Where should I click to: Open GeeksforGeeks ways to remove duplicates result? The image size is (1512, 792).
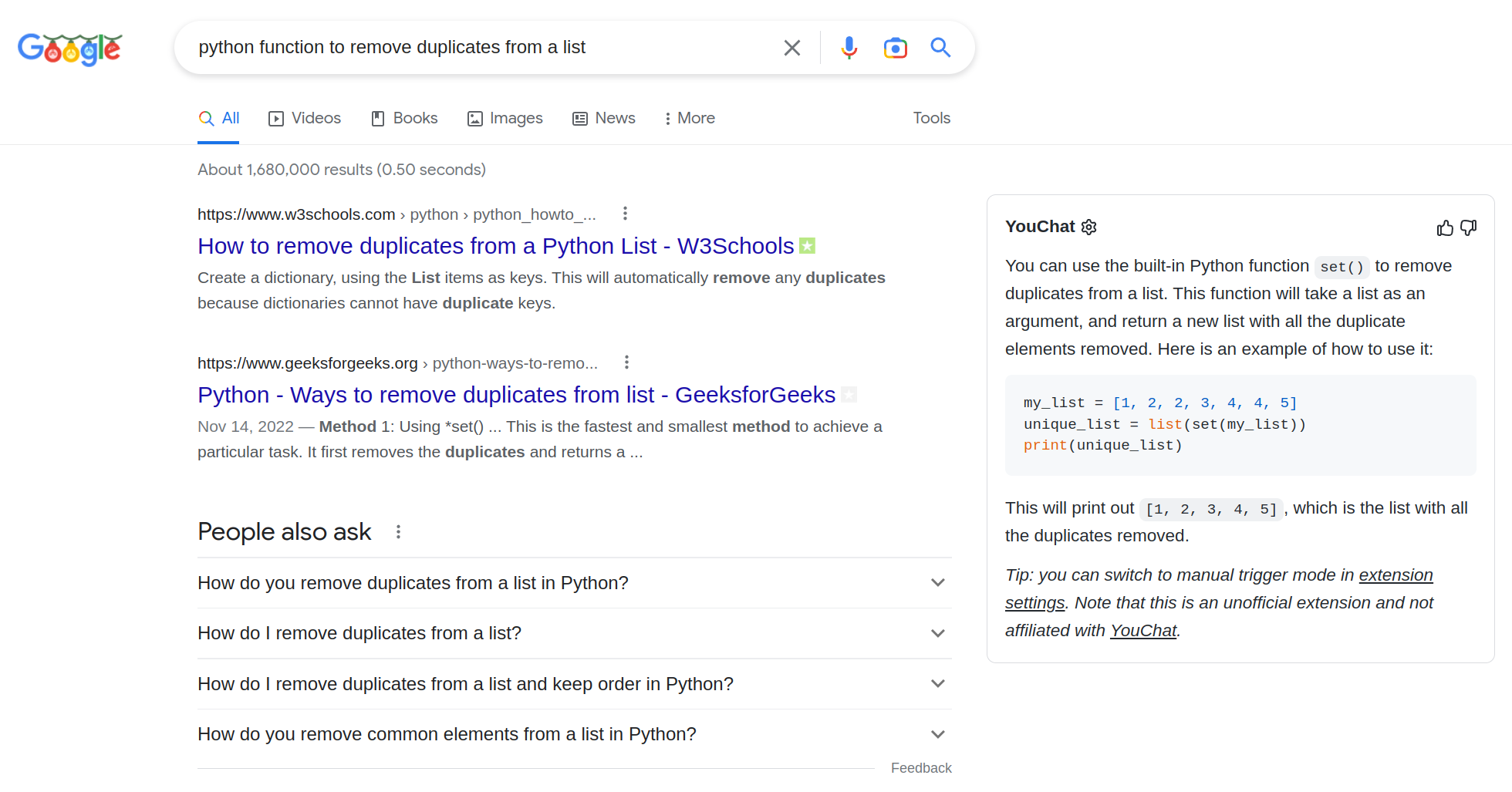point(516,395)
